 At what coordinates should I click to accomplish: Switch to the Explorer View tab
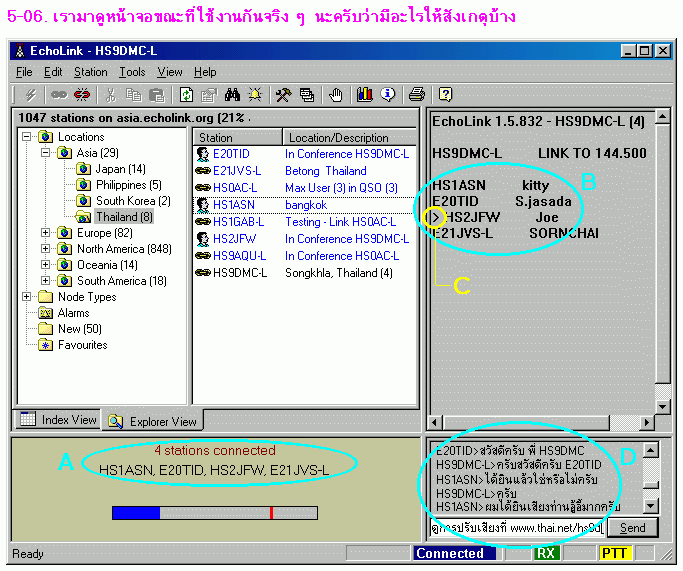click(x=153, y=422)
